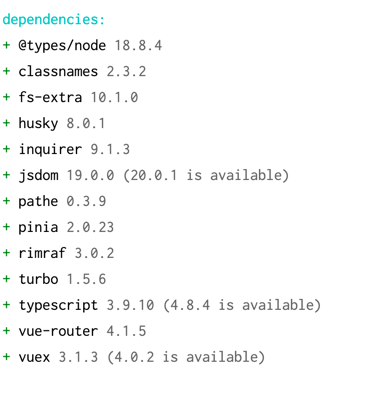Click version '2.3.2' next to classnames
The image size is (369, 395).
(126, 71)
